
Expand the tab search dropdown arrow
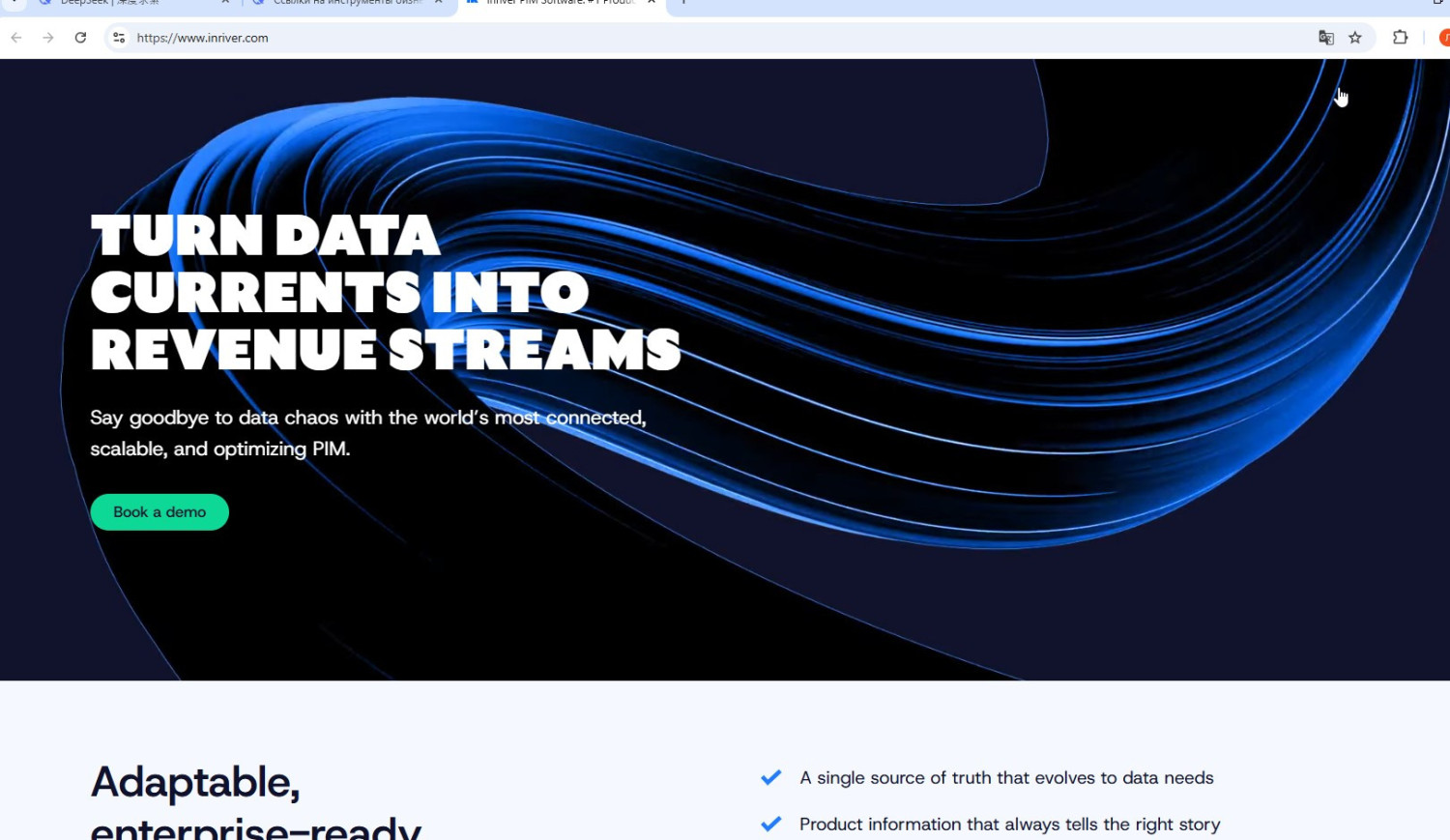coord(14,3)
